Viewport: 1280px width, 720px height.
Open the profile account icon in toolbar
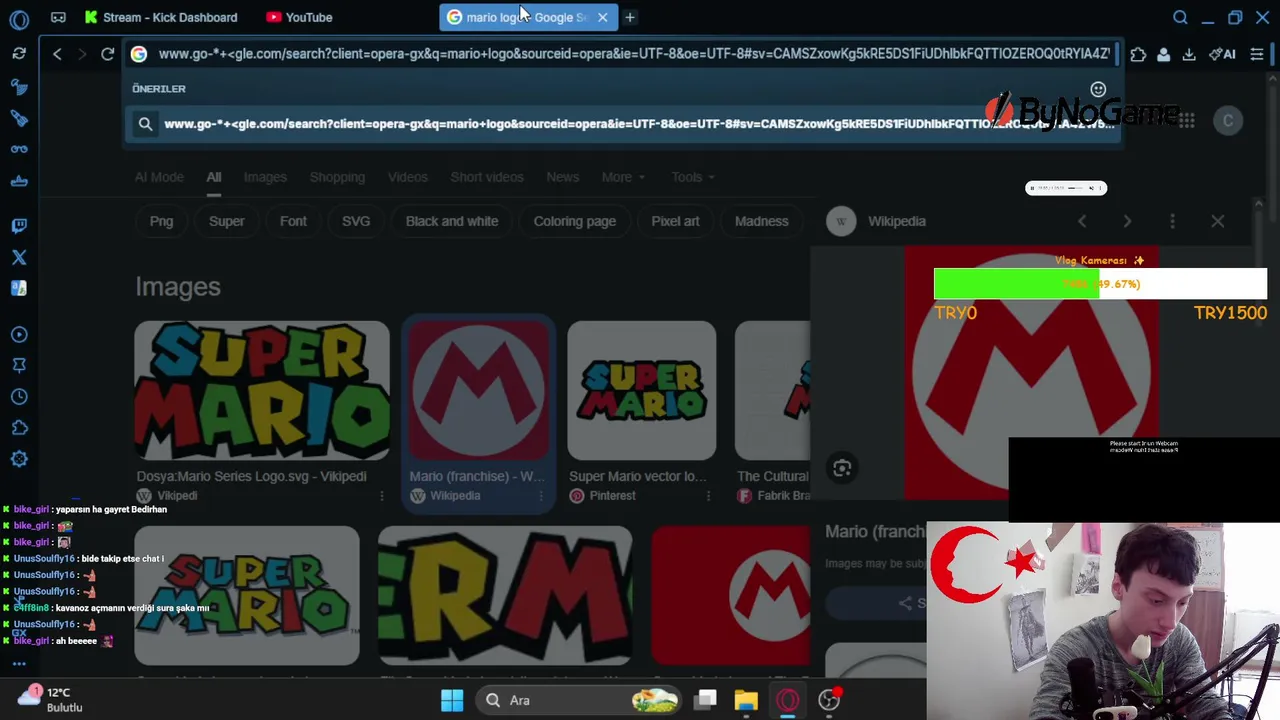1163,54
